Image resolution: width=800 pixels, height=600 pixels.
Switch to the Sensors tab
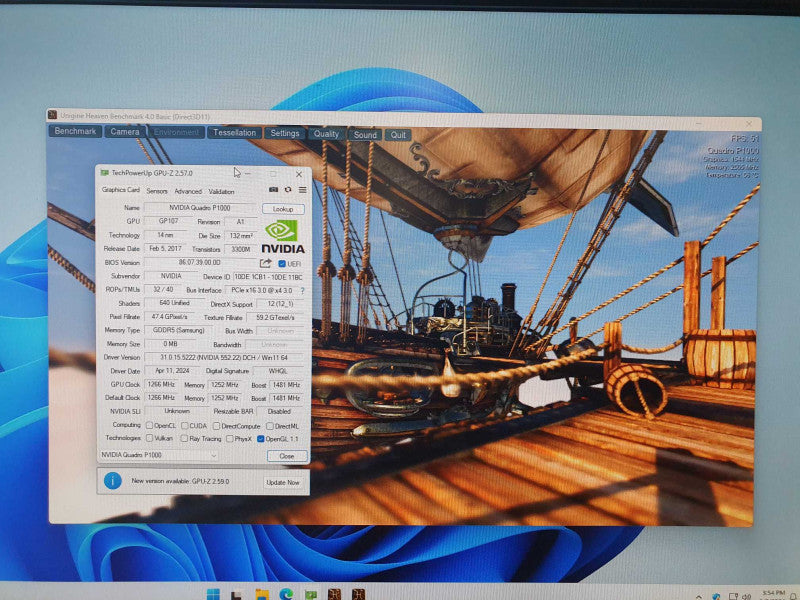pos(157,191)
